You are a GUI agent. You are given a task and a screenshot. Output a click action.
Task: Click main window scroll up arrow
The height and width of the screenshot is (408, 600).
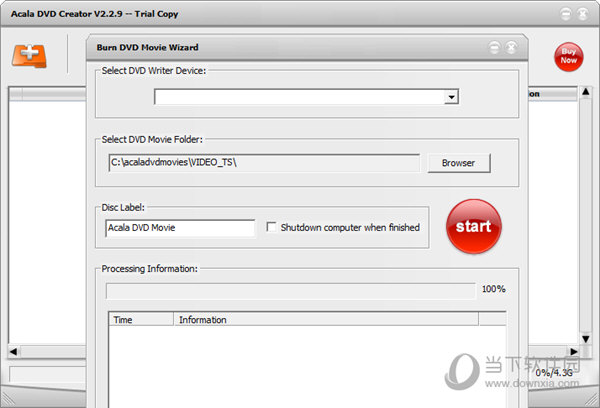pyautogui.click(x=585, y=92)
